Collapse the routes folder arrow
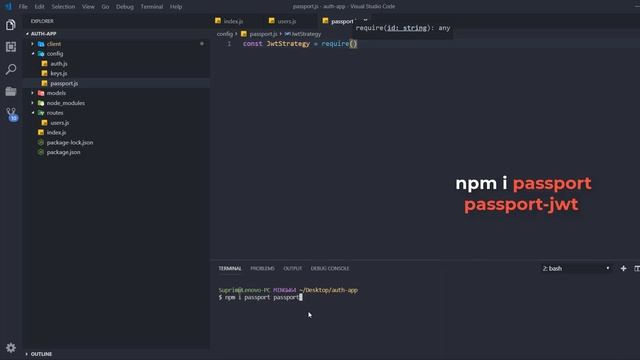 33,113
